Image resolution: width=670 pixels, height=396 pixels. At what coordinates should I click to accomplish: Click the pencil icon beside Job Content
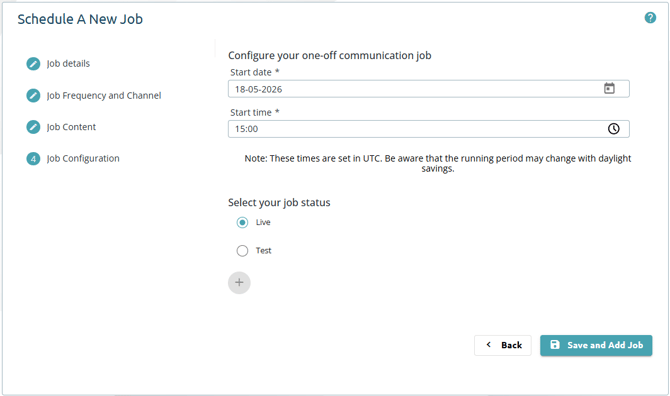click(33, 127)
